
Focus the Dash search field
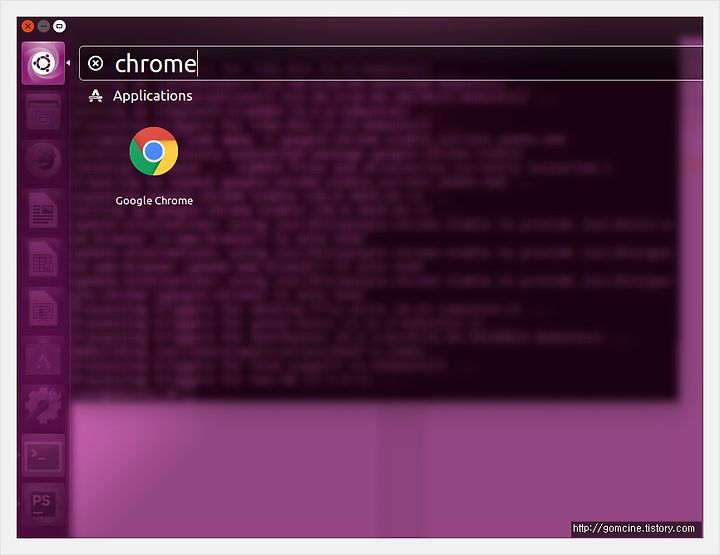click(x=390, y=63)
